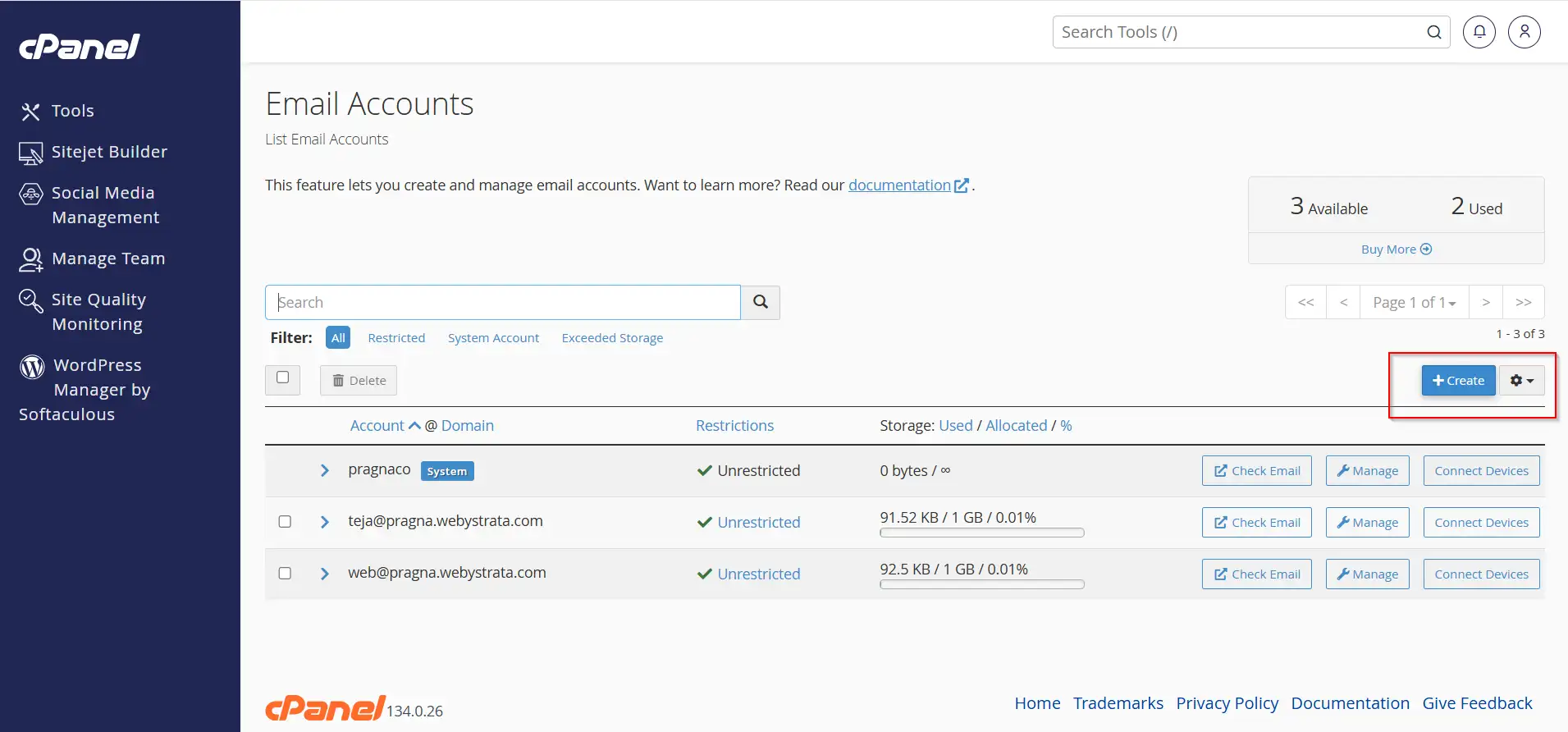Connect Devices for web account

click(x=1482, y=574)
